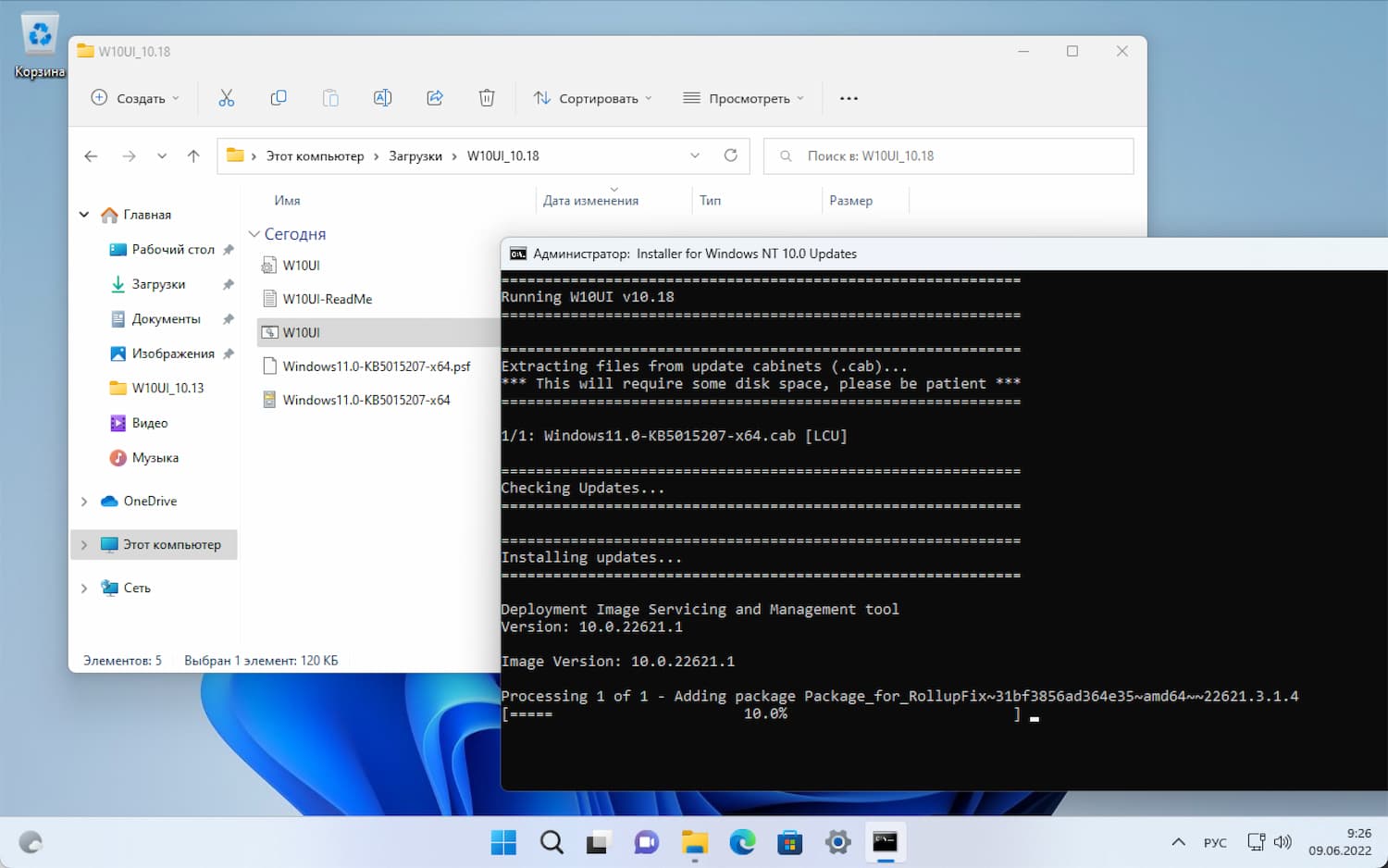Open the Просмотреть dropdown
This screenshot has height=868, width=1388.
pos(742,97)
